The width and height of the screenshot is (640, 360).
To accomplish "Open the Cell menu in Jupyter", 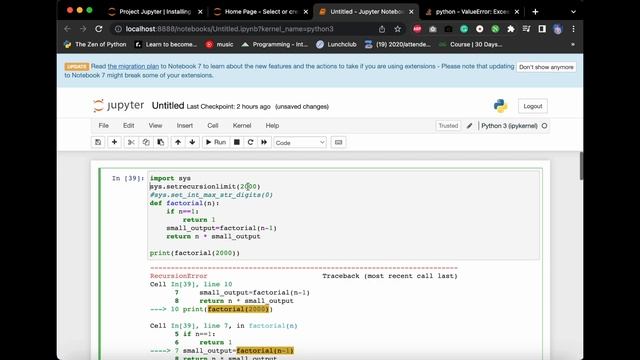I will pos(213,126).
